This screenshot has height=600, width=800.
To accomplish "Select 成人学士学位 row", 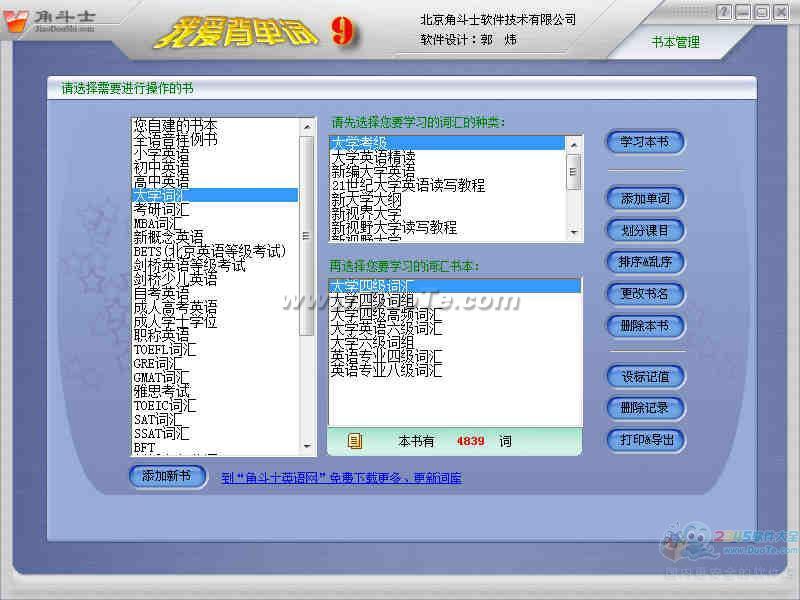I will tap(215, 321).
